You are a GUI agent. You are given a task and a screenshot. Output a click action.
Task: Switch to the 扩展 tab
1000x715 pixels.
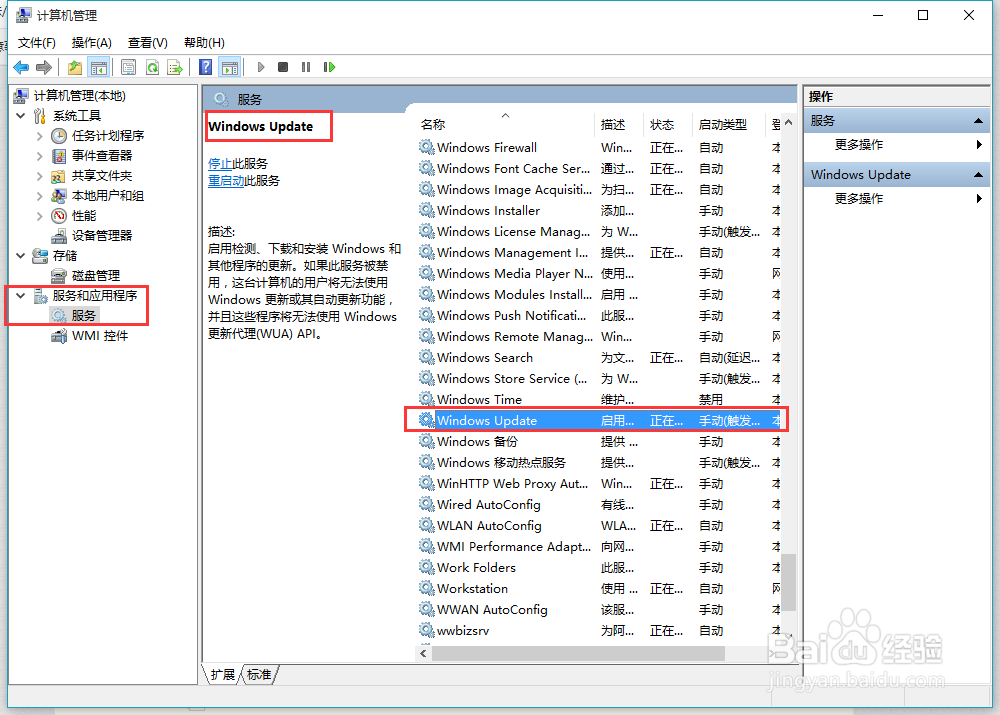223,675
